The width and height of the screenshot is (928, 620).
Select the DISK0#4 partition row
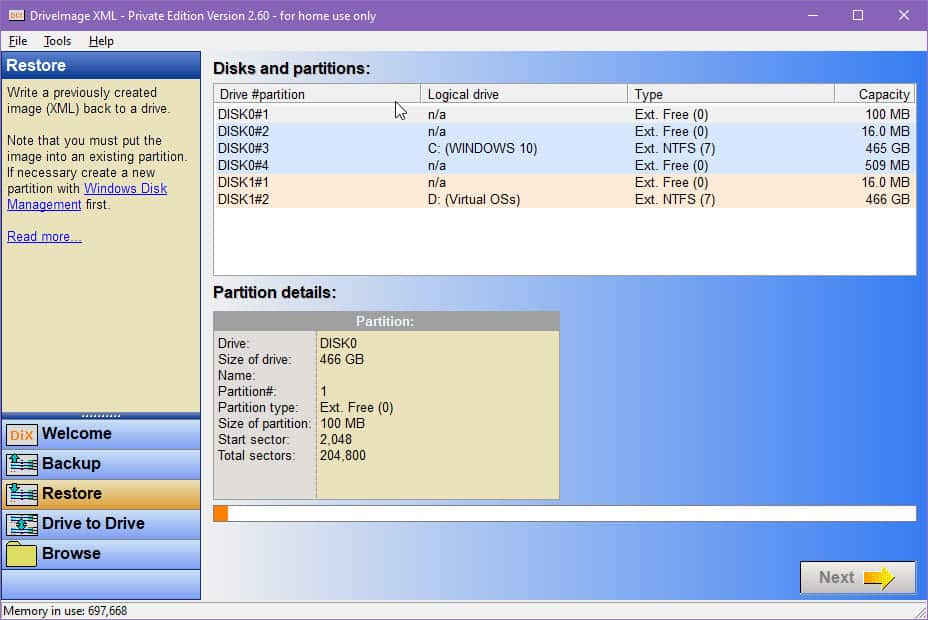564,166
